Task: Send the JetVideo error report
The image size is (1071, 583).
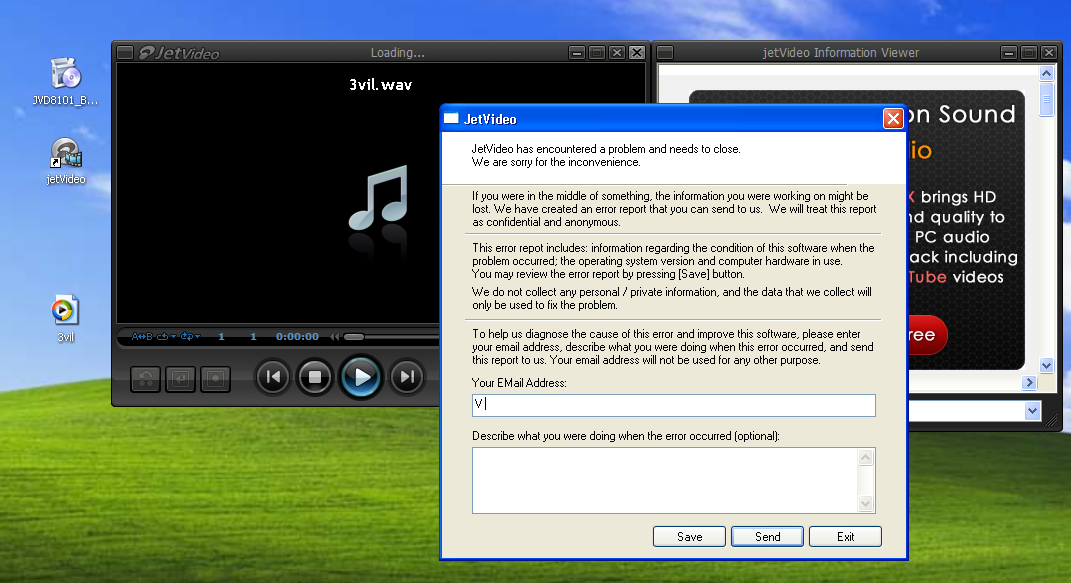Action: point(767,537)
